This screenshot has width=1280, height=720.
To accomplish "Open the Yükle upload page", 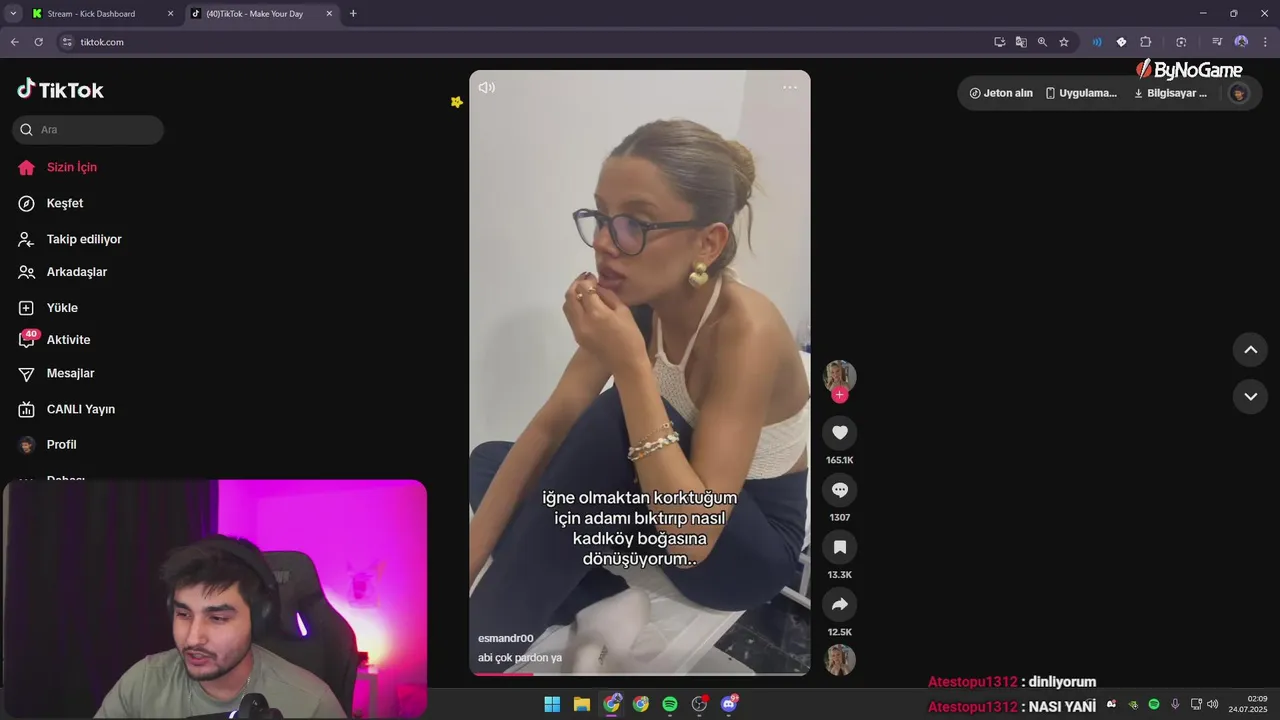I will coord(48,308).
